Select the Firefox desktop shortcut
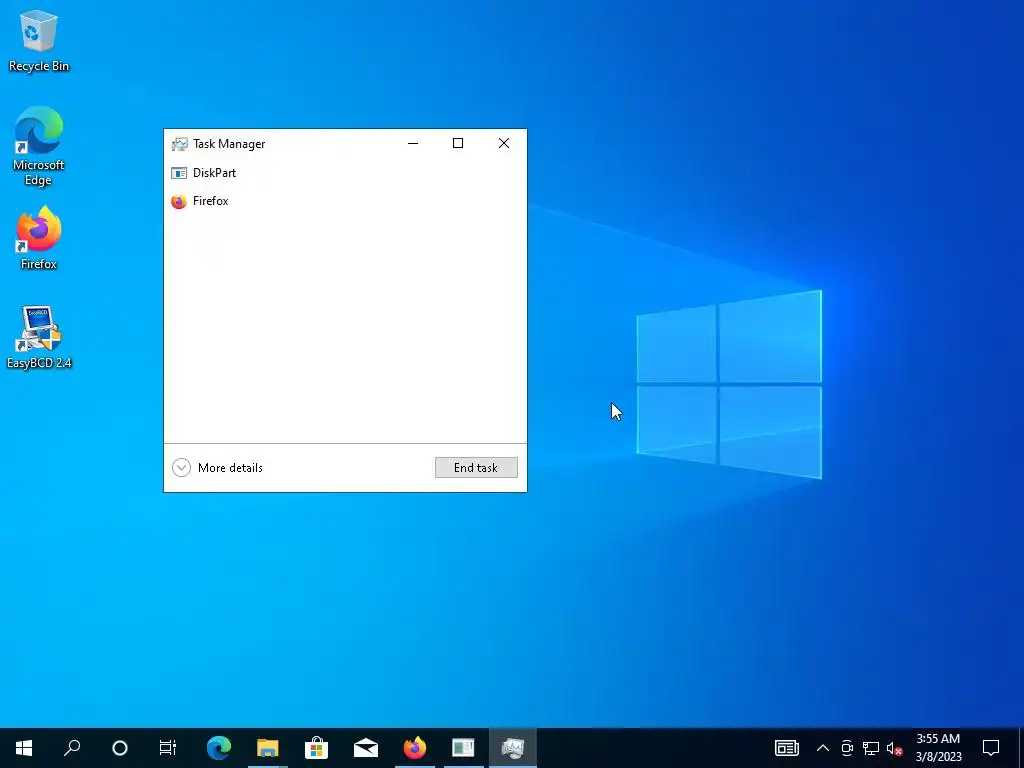This screenshot has height=768, width=1024. click(x=39, y=238)
